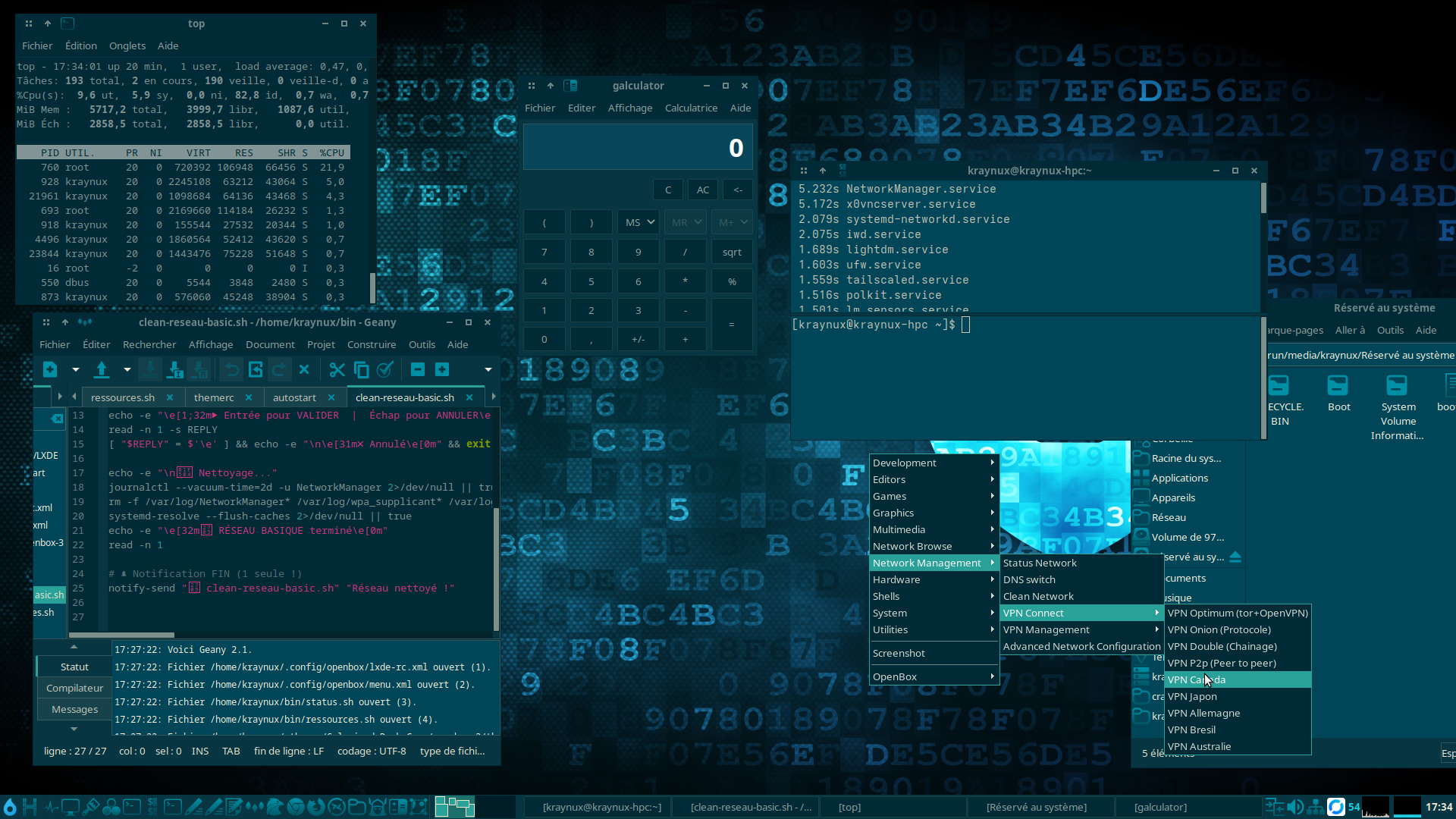The width and height of the screenshot is (1456, 819).
Task: Open the MS memory dropdown in galculator
Action: [x=639, y=222]
